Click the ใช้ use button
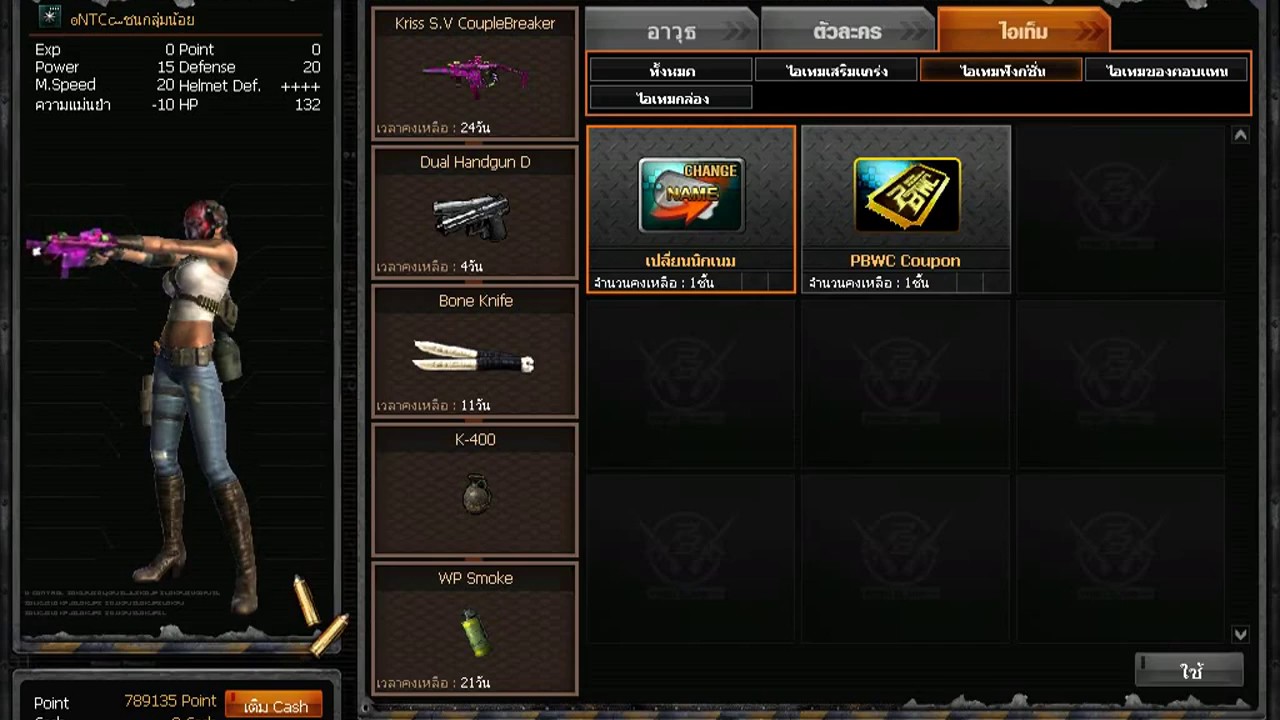 click(1190, 671)
